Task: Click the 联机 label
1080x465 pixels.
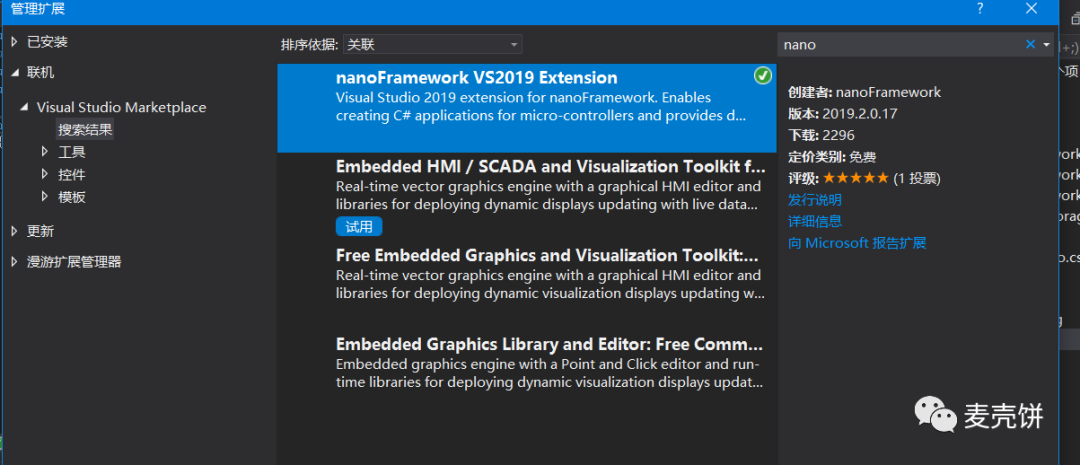Action: [41, 72]
